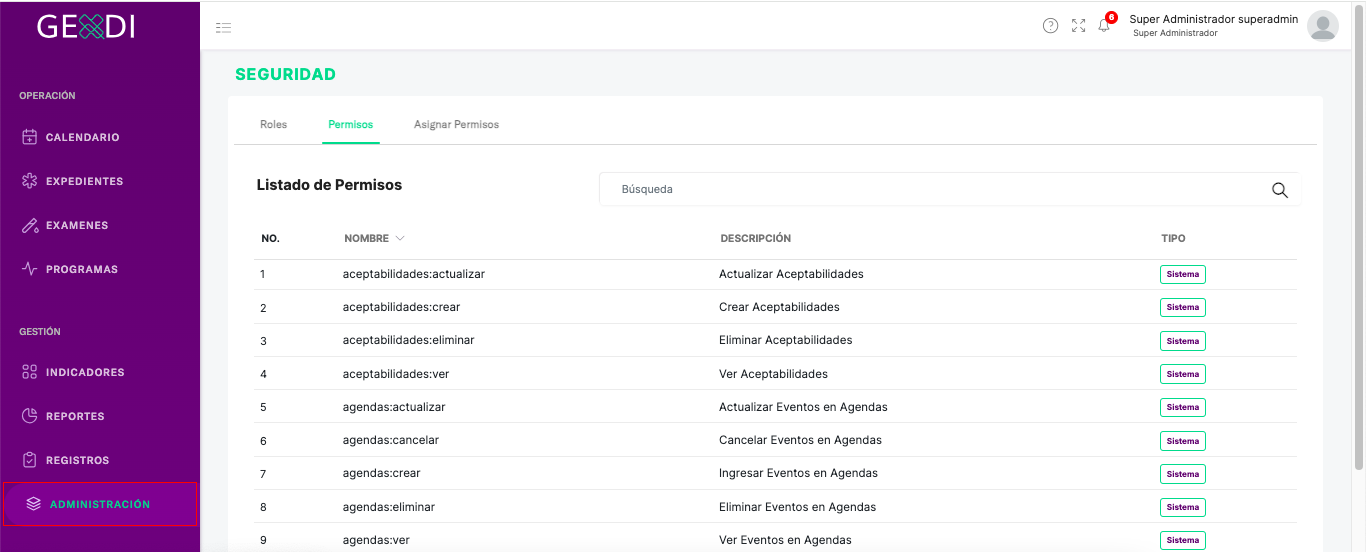Click the Examenes pencil icon
Screen dimensions: 1366x552
[30, 225]
